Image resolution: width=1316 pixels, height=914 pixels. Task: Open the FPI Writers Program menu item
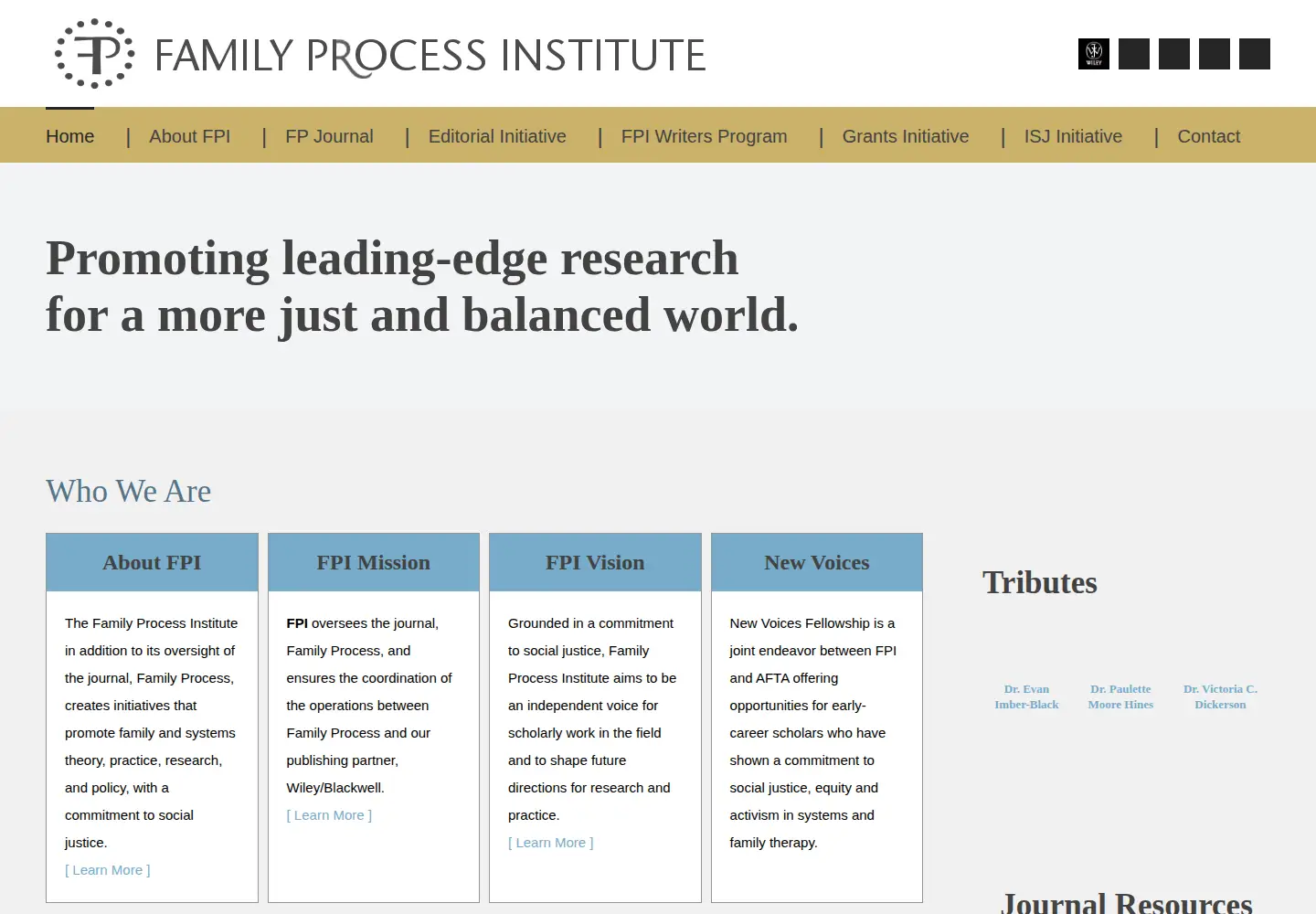click(x=704, y=136)
